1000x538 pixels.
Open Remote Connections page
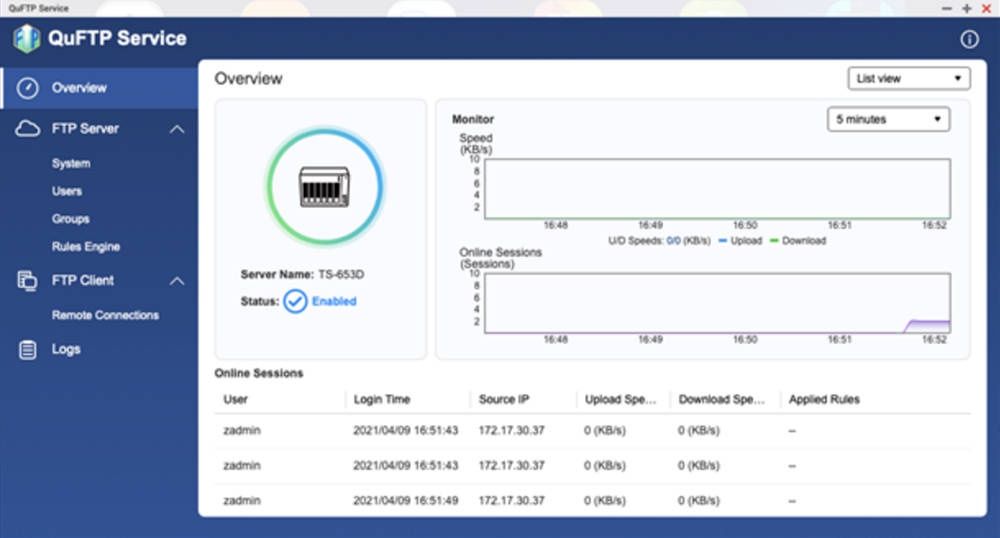click(x=105, y=315)
